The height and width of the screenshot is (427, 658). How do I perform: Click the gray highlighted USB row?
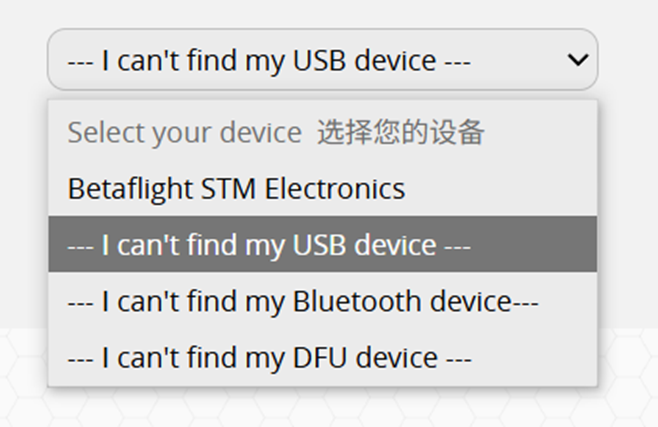pos(322,244)
